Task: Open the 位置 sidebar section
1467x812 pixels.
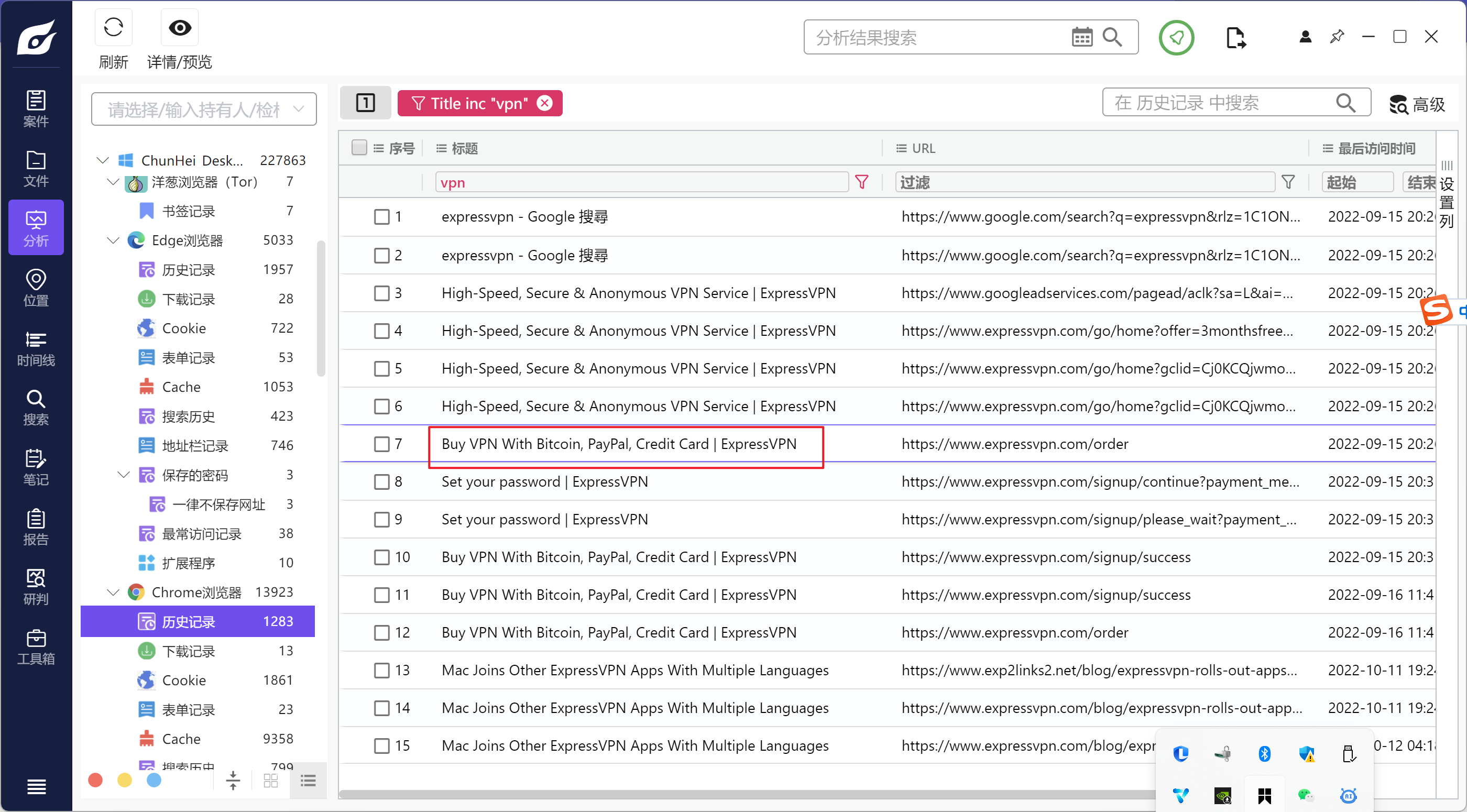Action: pyautogui.click(x=36, y=288)
